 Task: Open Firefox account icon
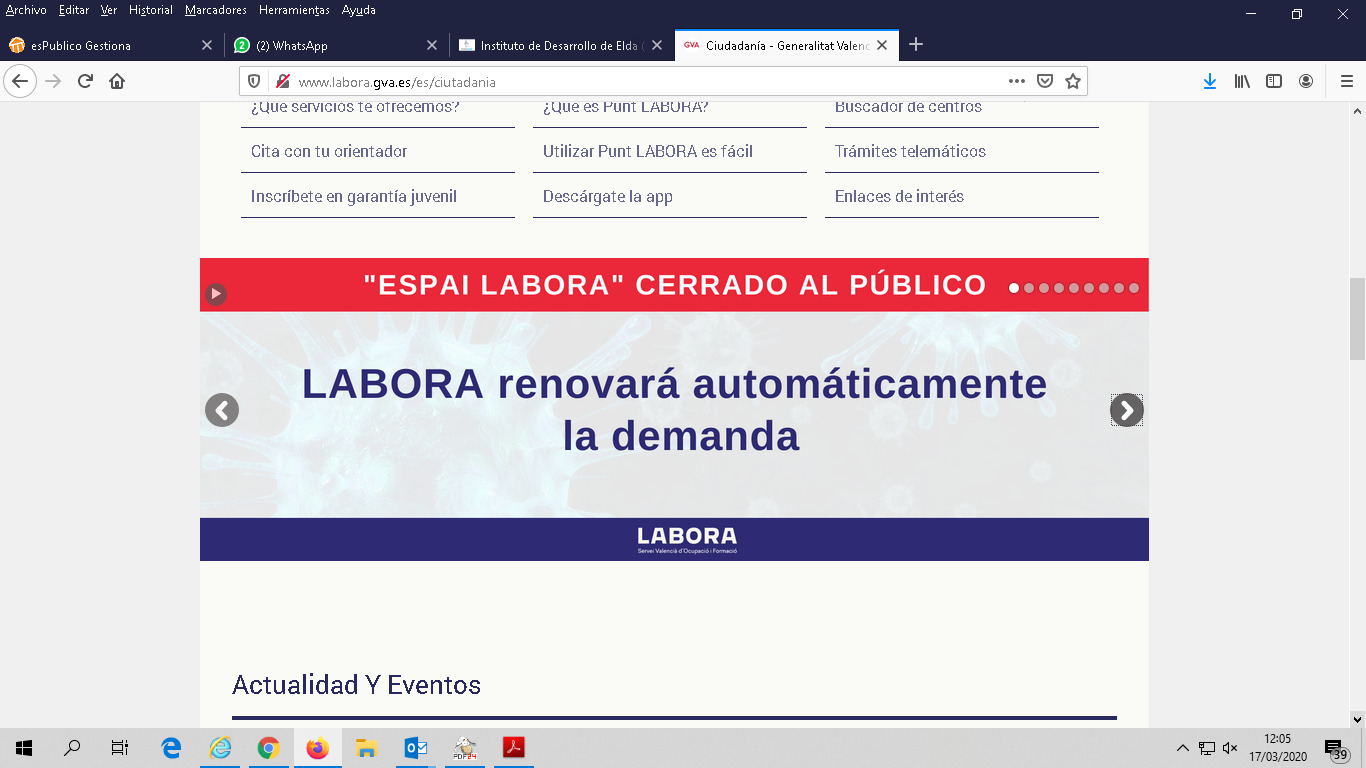(1306, 81)
